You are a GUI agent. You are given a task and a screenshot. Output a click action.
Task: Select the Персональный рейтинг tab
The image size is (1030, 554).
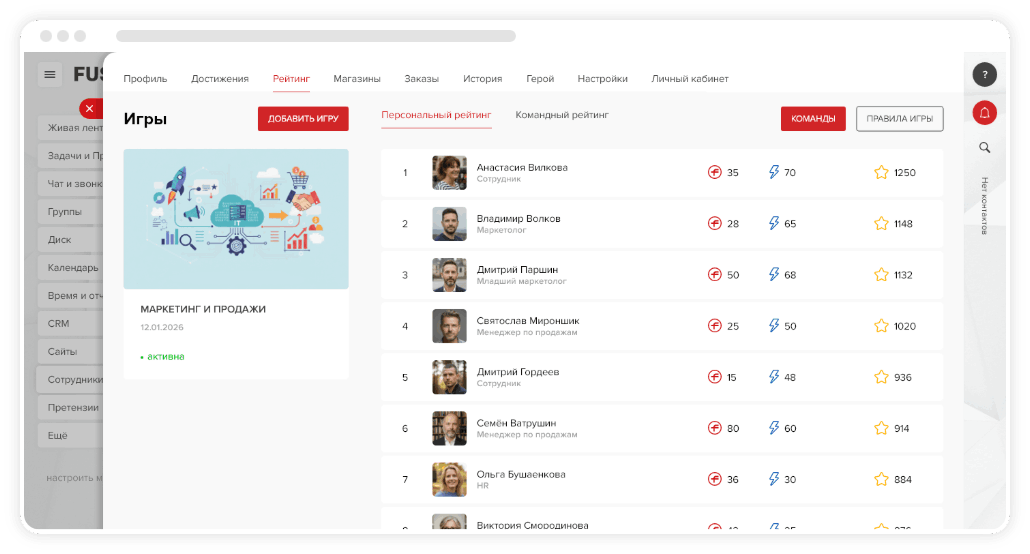click(x=436, y=115)
